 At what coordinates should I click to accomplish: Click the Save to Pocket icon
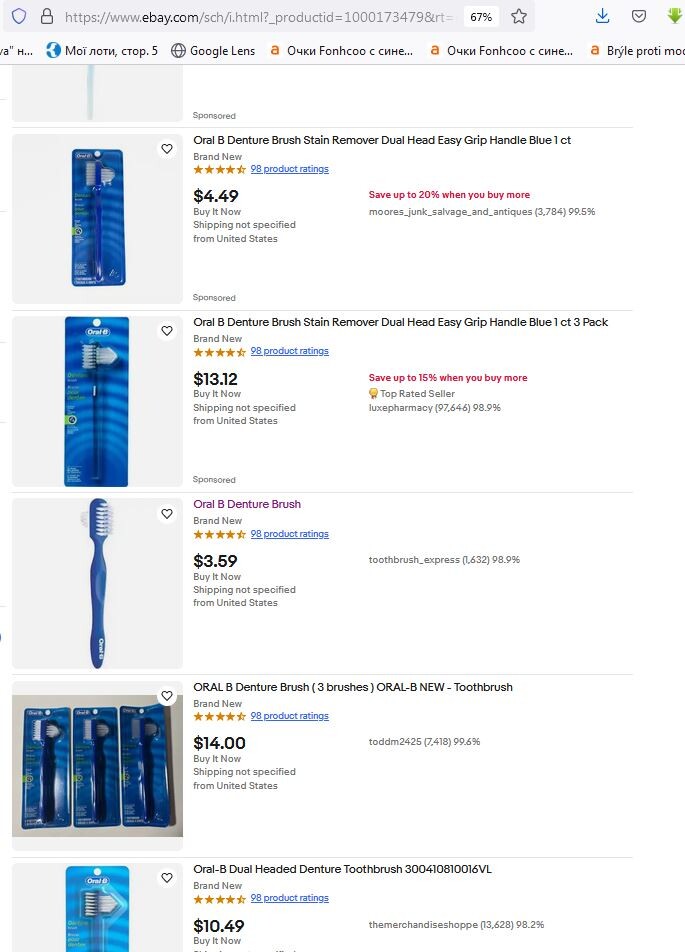(639, 17)
